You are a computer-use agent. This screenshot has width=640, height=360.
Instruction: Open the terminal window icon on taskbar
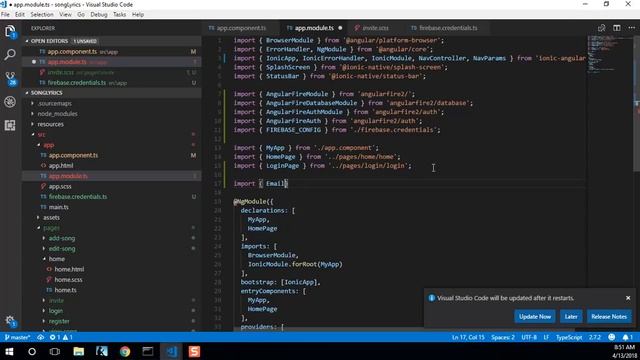(148, 351)
